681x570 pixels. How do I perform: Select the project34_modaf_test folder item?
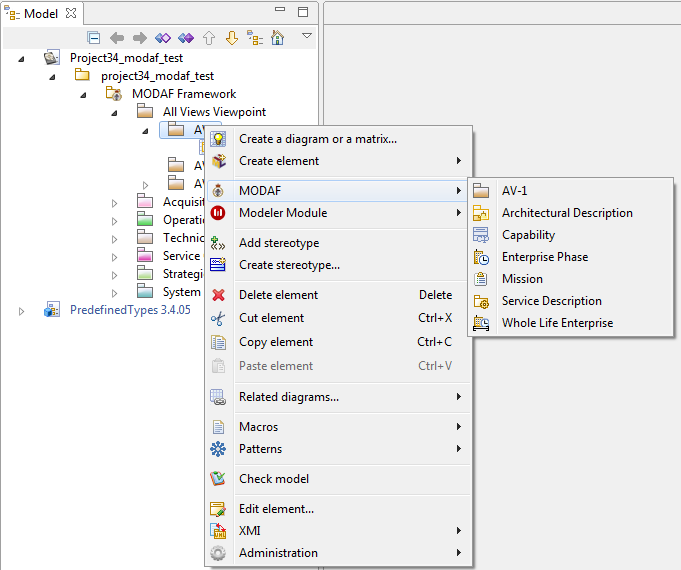coord(157,76)
